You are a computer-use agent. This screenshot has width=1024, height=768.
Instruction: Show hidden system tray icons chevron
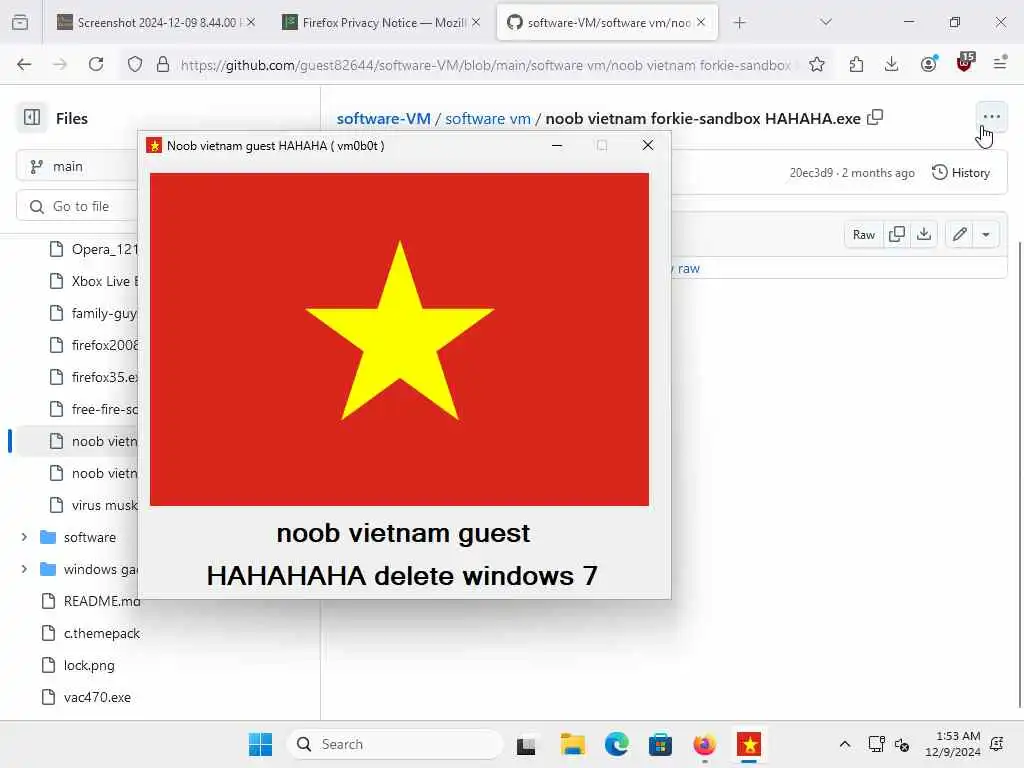(844, 744)
